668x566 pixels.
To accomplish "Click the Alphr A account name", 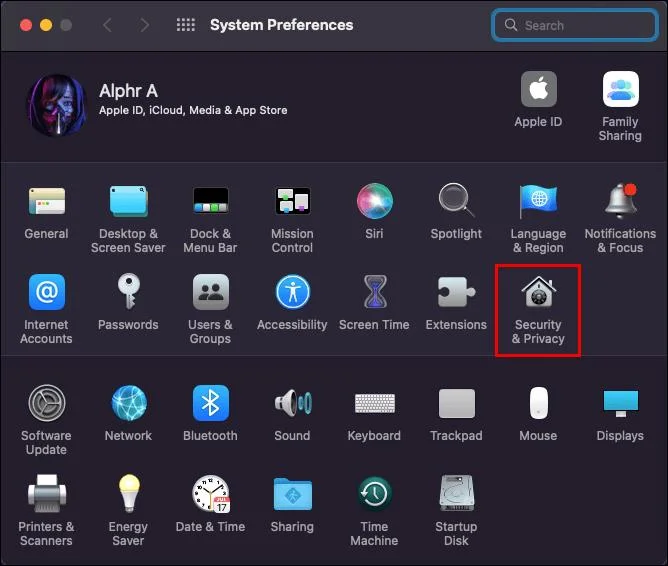I will [x=128, y=91].
